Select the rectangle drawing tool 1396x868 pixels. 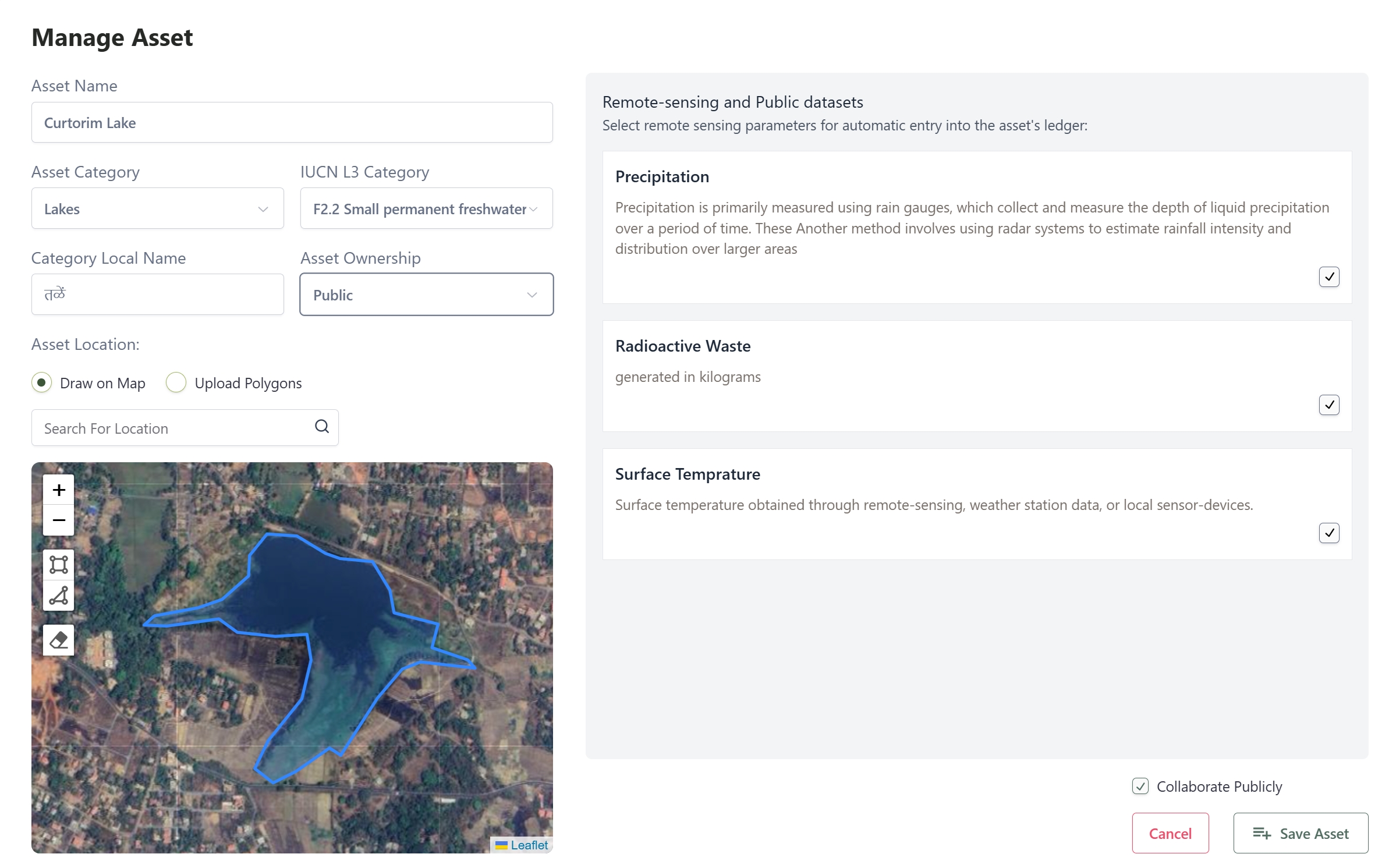coord(58,564)
